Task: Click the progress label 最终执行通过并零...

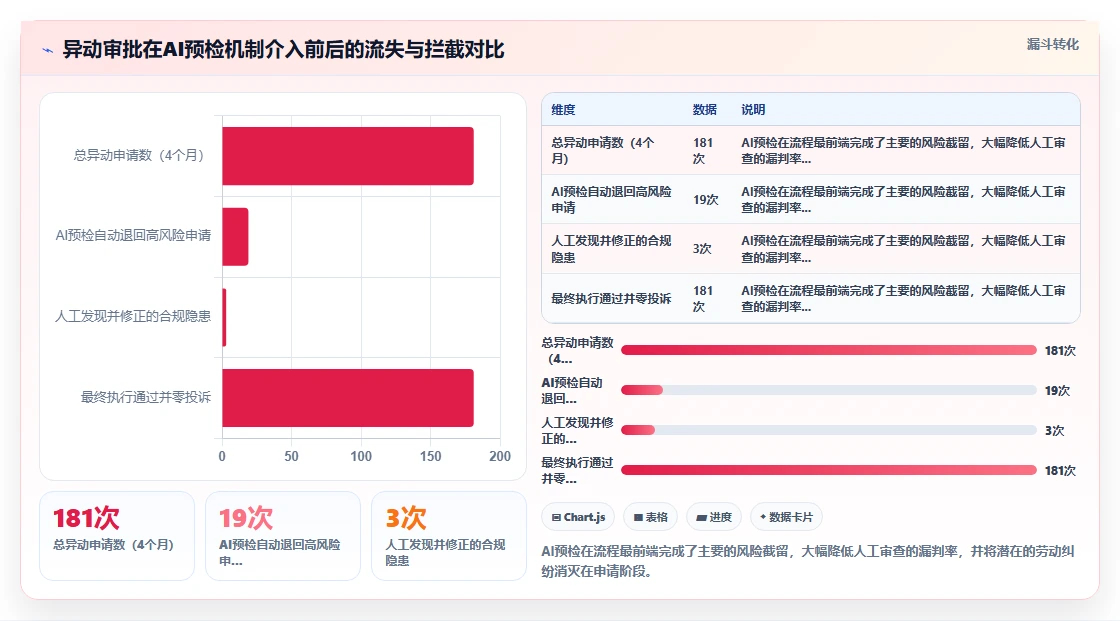Action: tap(578, 470)
